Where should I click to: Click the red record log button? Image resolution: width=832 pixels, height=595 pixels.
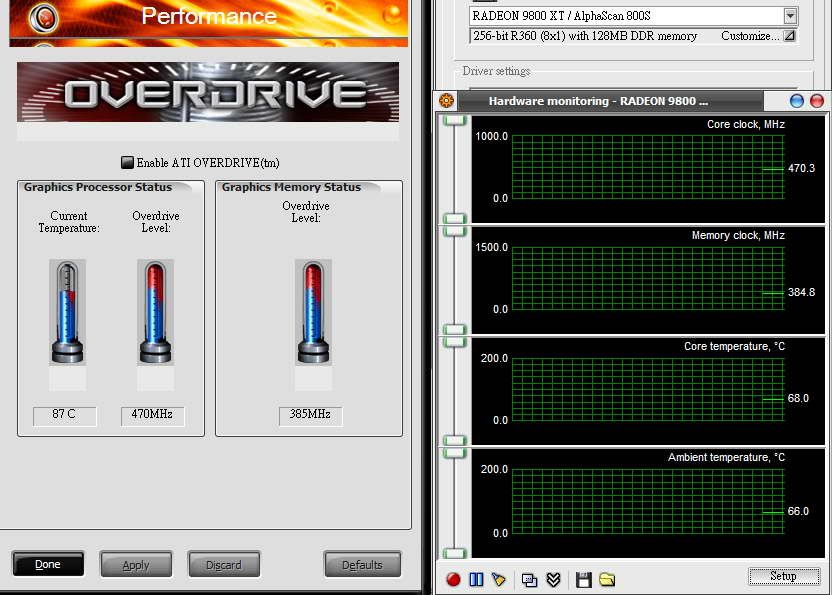point(453,579)
